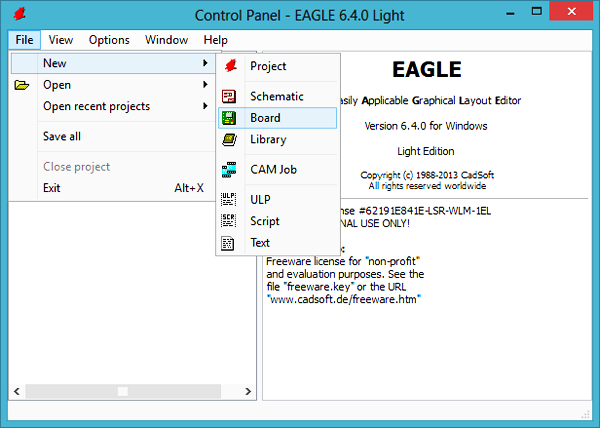Create a new Project
The height and width of the screenshot is (428, 600).
click(x=277, y=66)
